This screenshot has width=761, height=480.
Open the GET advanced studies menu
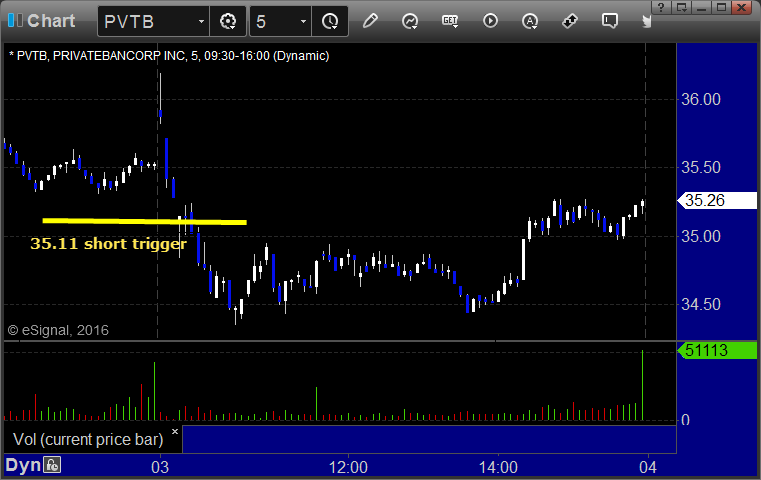pos(450,21)
